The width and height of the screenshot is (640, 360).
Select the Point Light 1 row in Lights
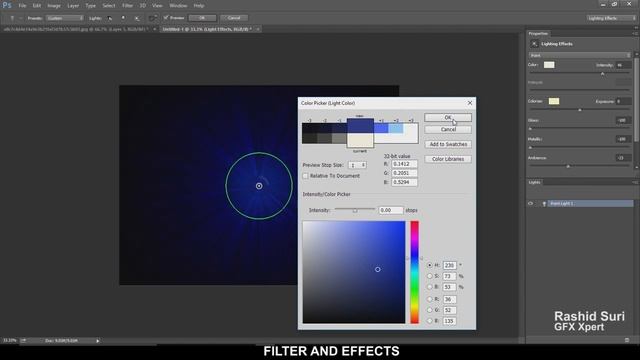[580, 203]
